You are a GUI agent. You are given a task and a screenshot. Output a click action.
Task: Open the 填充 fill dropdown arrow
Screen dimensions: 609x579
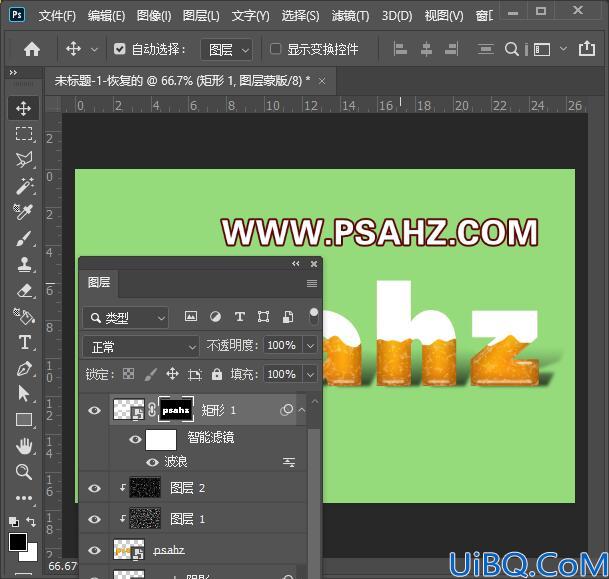pyautogui.click(x=310, y=374)
